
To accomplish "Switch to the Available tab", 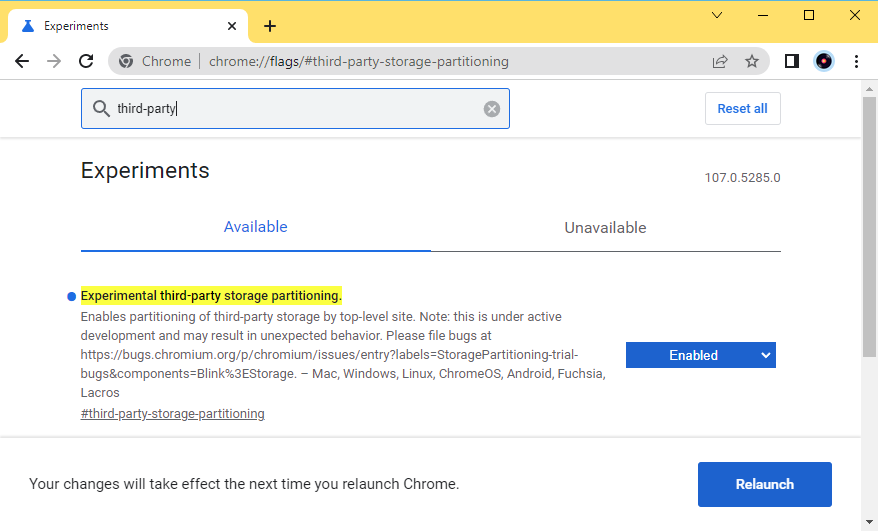I will click(x=255, y=227).
